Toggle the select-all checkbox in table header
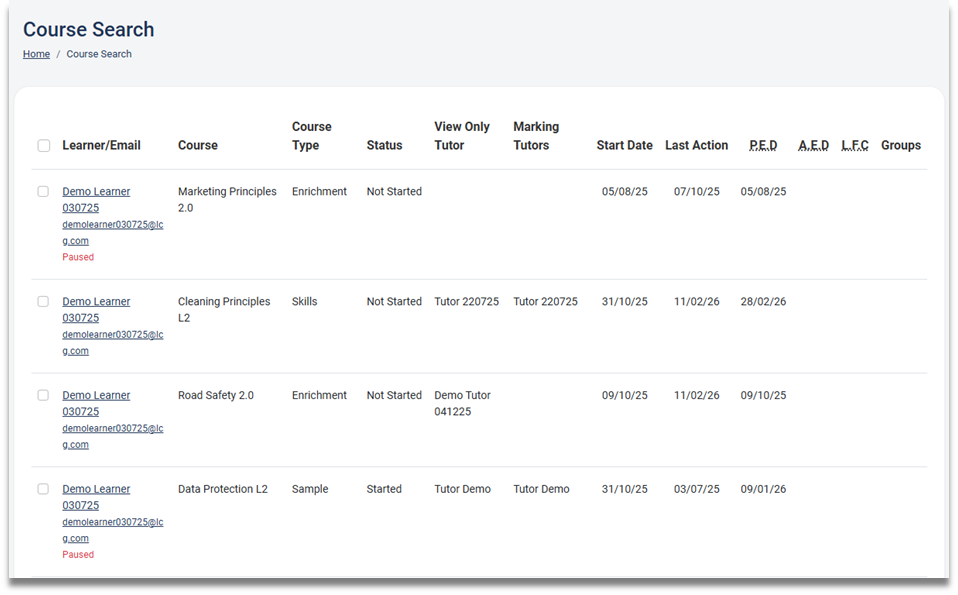Viewport: 958px width, 595px height. (44, 146)
